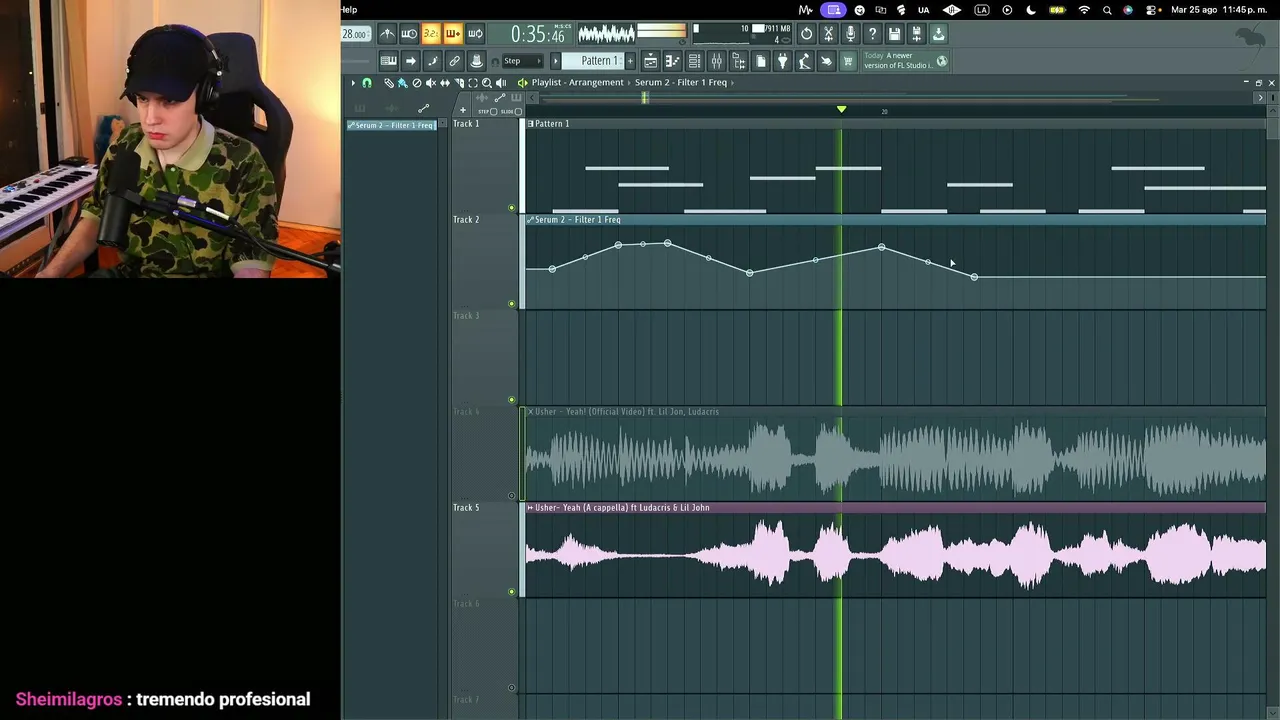Select the Slip tool
This screenshot has height=720, width=1280.
tap(445, 83)
